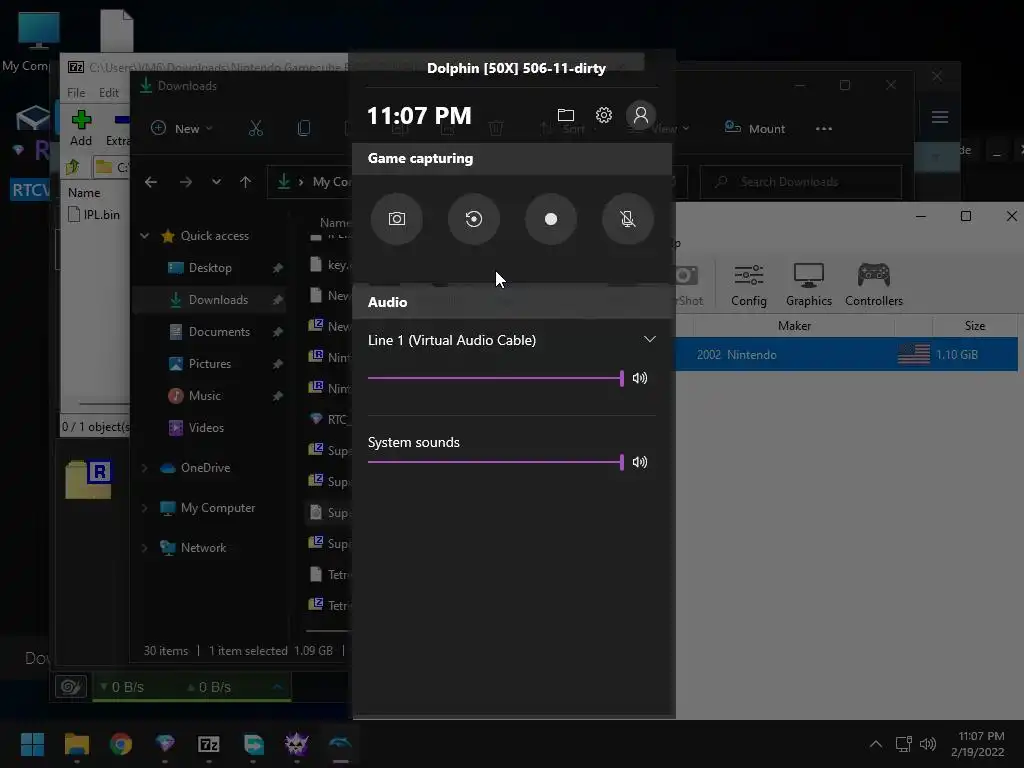Screen dimensions: 1024x768
Task: Go up one folder level in Explorer
Action: 246,182
